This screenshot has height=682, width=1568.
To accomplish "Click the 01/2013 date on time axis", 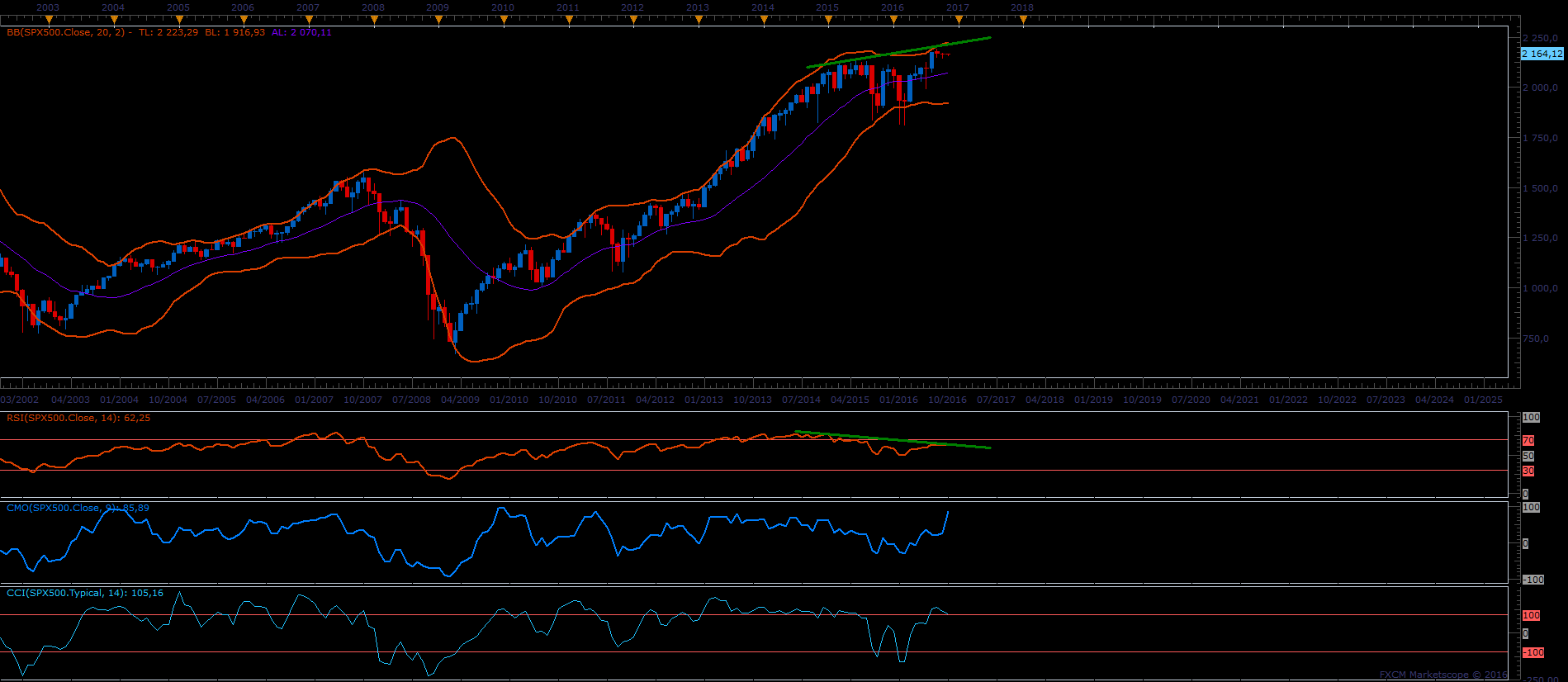I will [704, 400].
